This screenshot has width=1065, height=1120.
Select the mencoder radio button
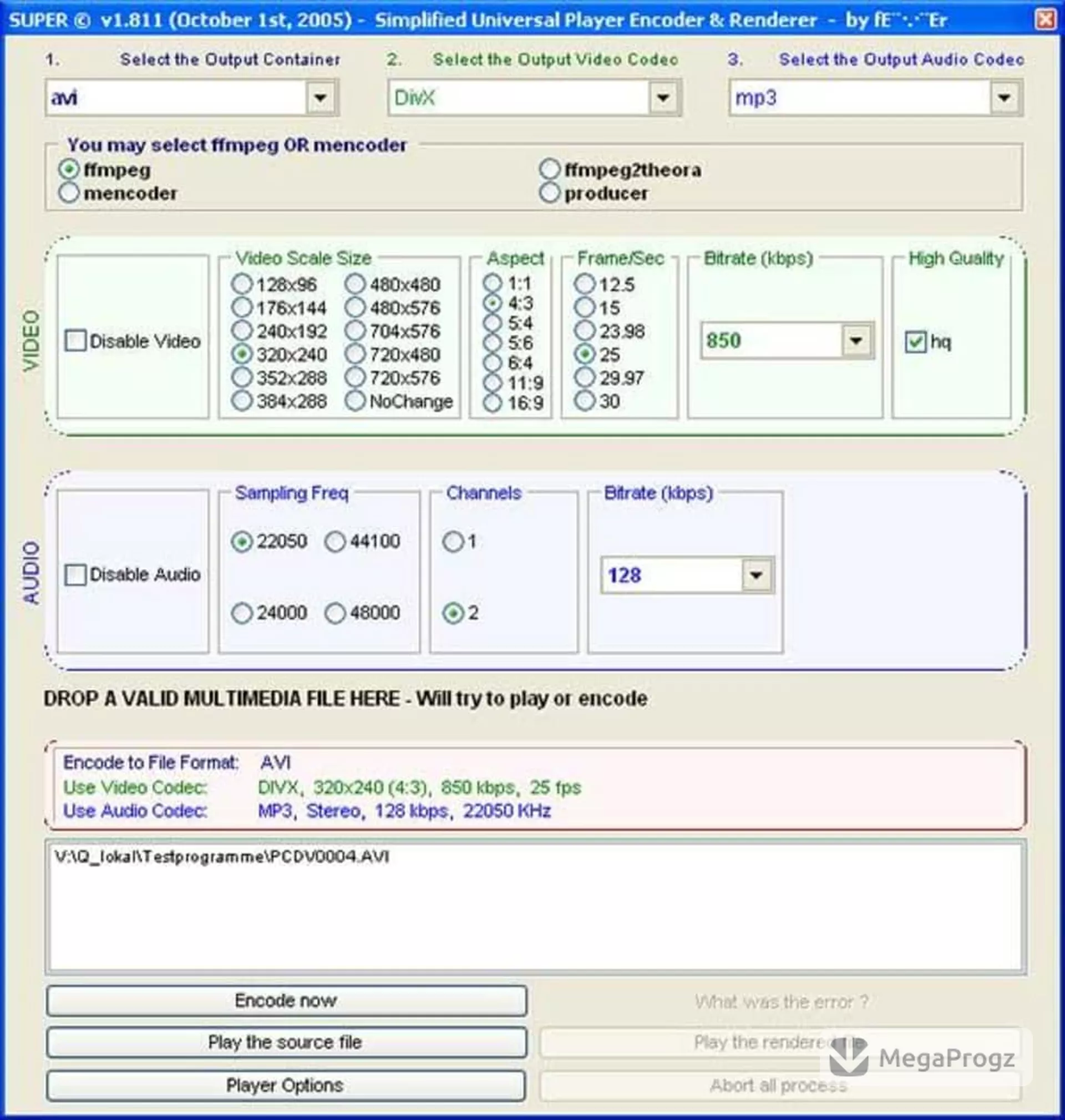click(x=69, y=193)
